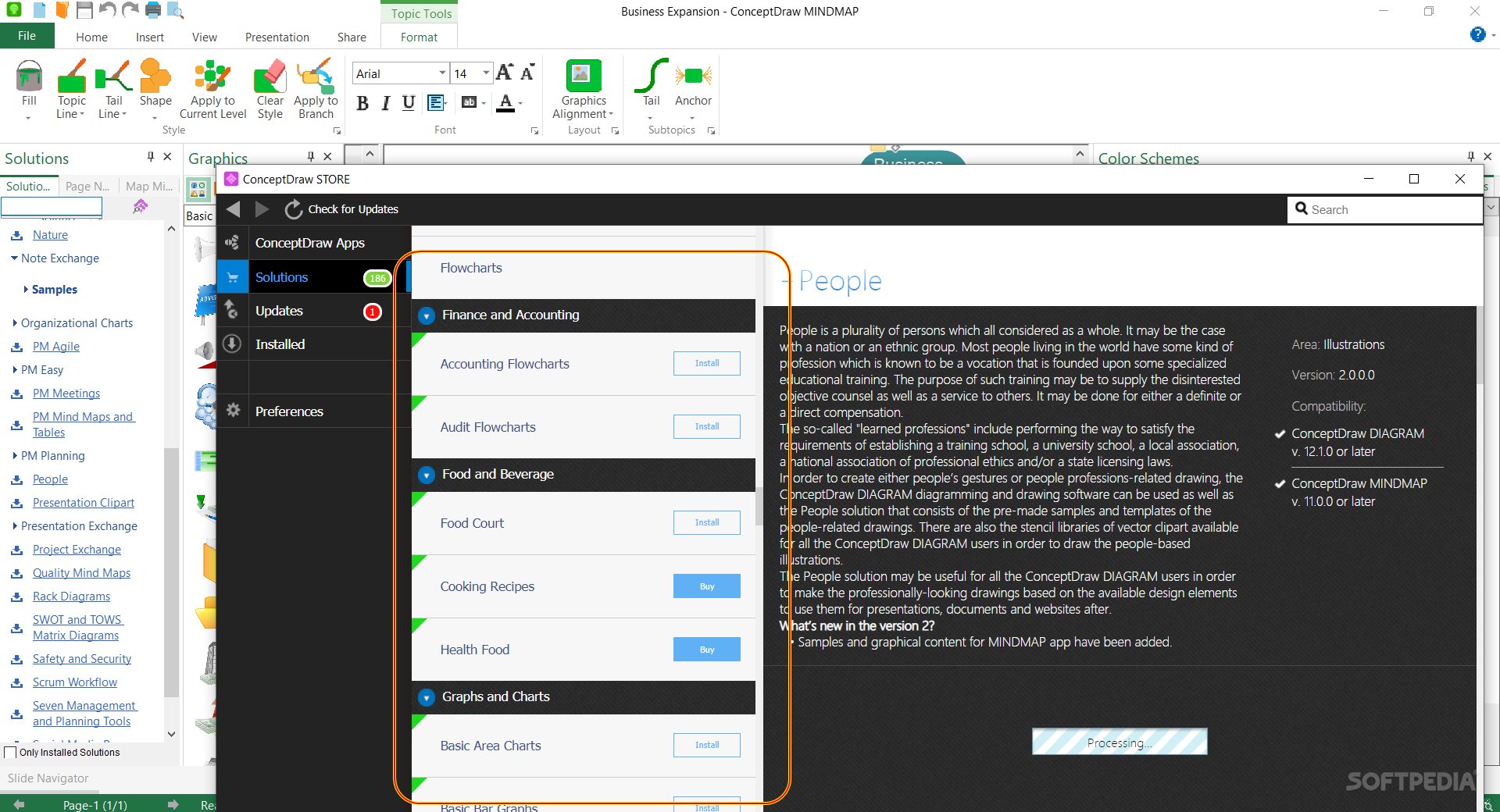This screenshot has width=1500, height=812.
Task: Open subtopic Anchor options
Action: click(x=693, y=88)
